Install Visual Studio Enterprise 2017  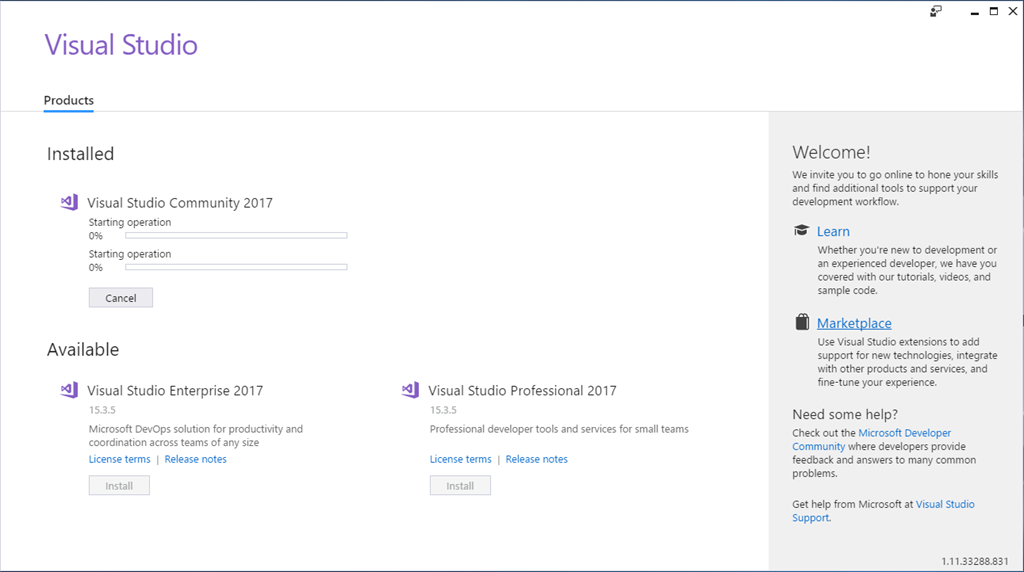(119, 486)
